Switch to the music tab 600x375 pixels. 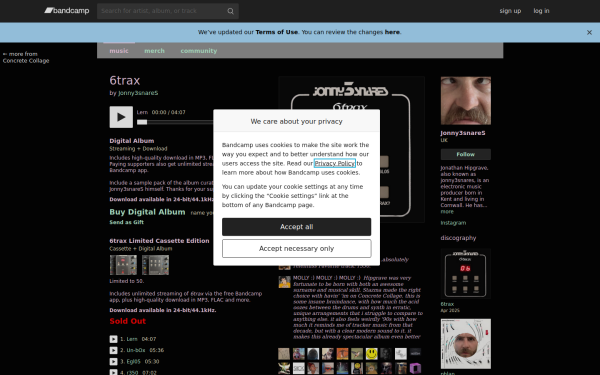point(119,51)
